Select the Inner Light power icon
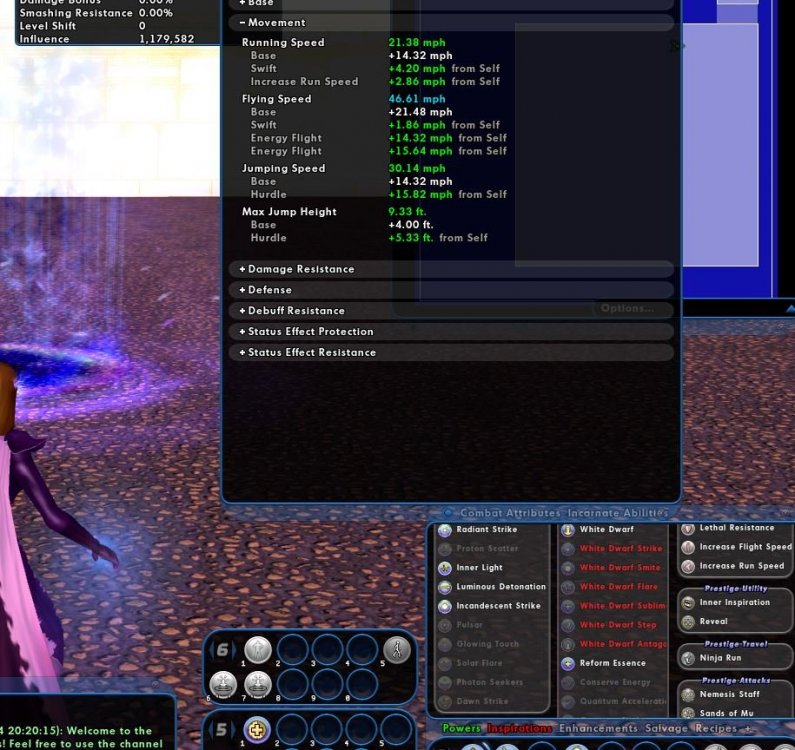This screenshot has height=750, width=795. pyautogui.click(x=445, y=568)
